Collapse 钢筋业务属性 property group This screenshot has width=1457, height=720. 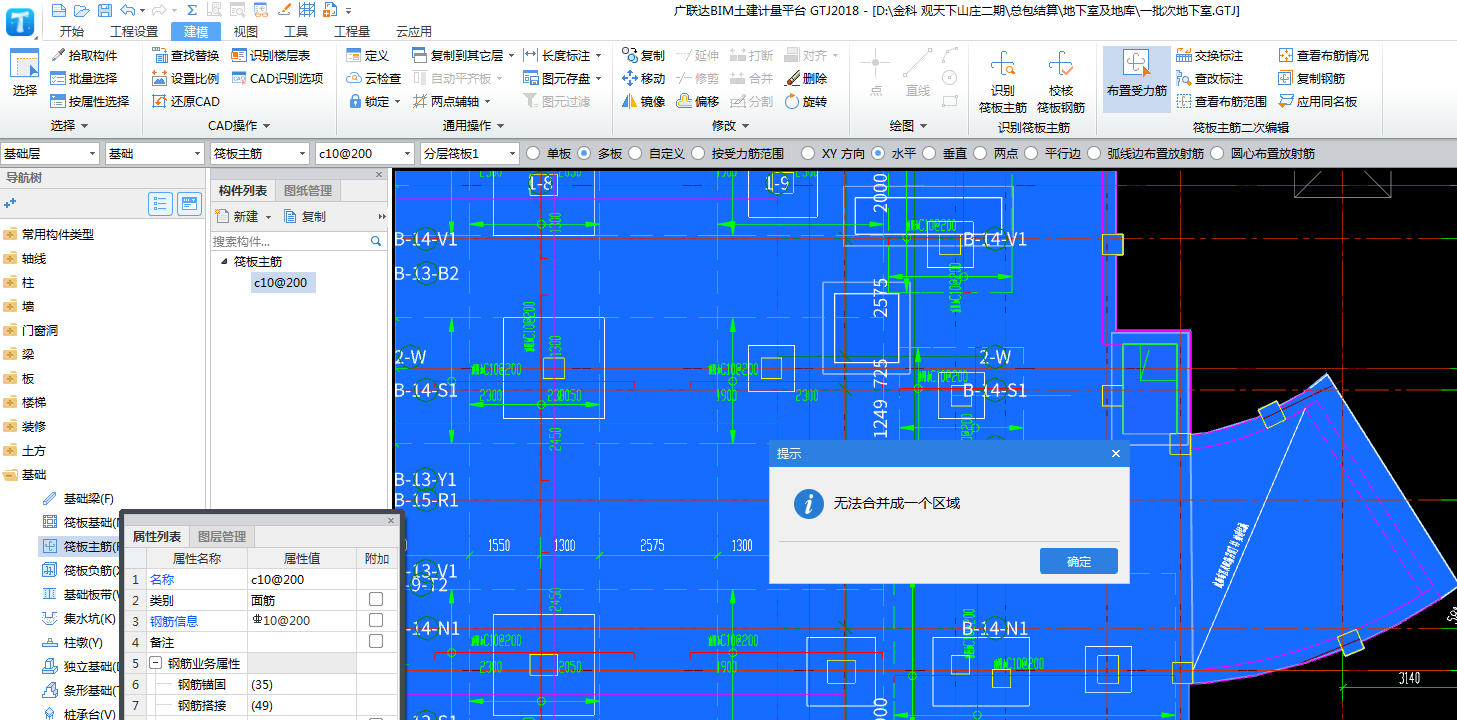tap(155, 663)
